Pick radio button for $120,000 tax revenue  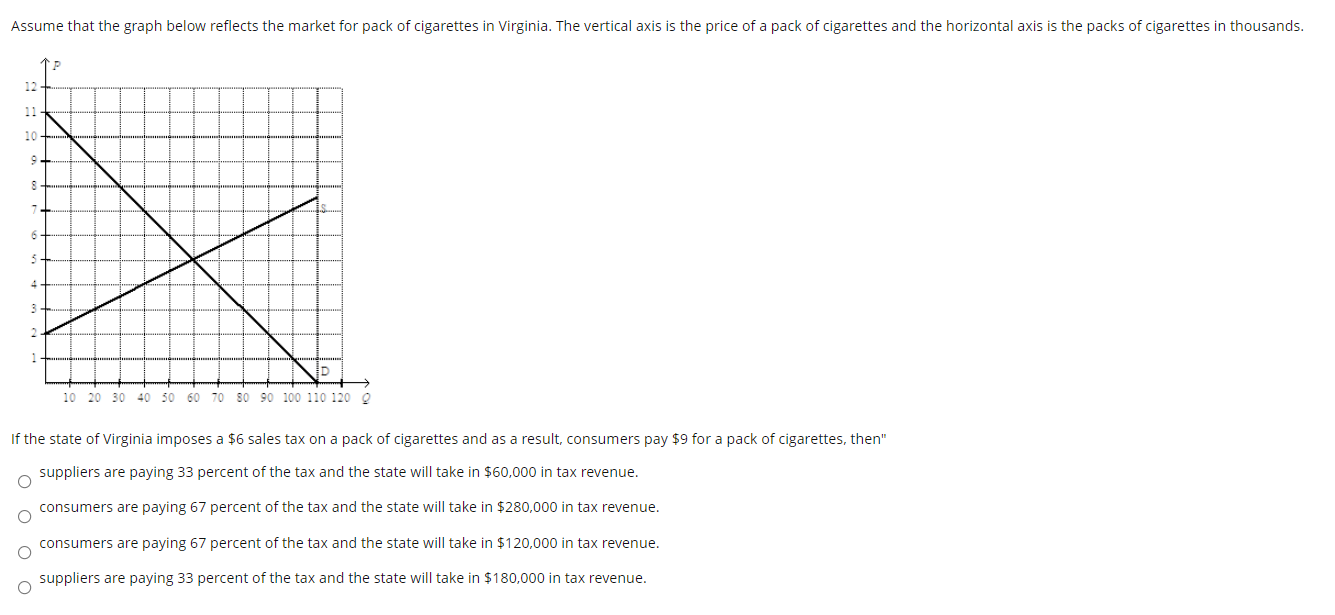click(22, 553)
